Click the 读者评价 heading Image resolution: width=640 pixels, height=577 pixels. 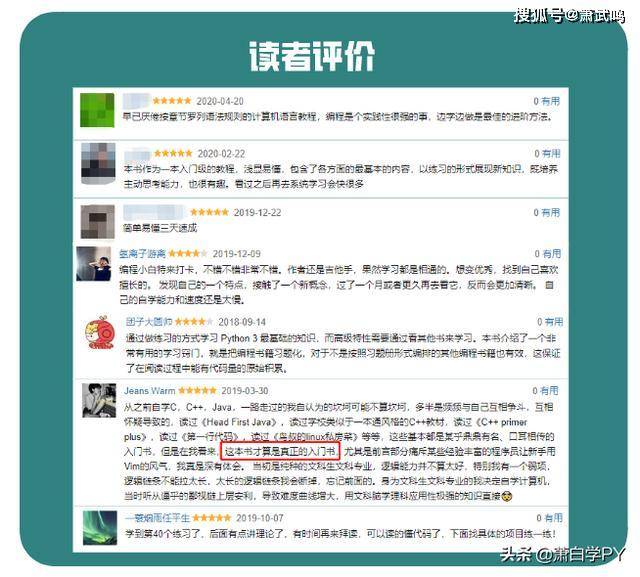(312, 54)
